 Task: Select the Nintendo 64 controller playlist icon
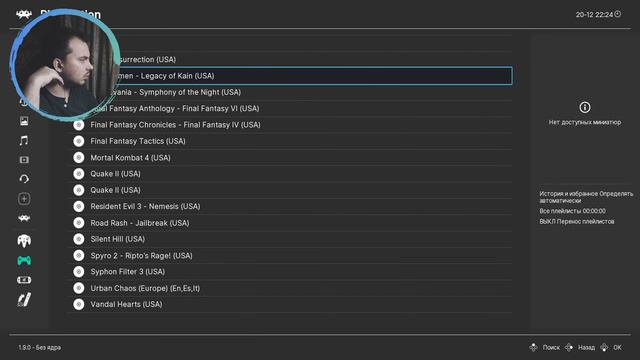tap(24, 240)
